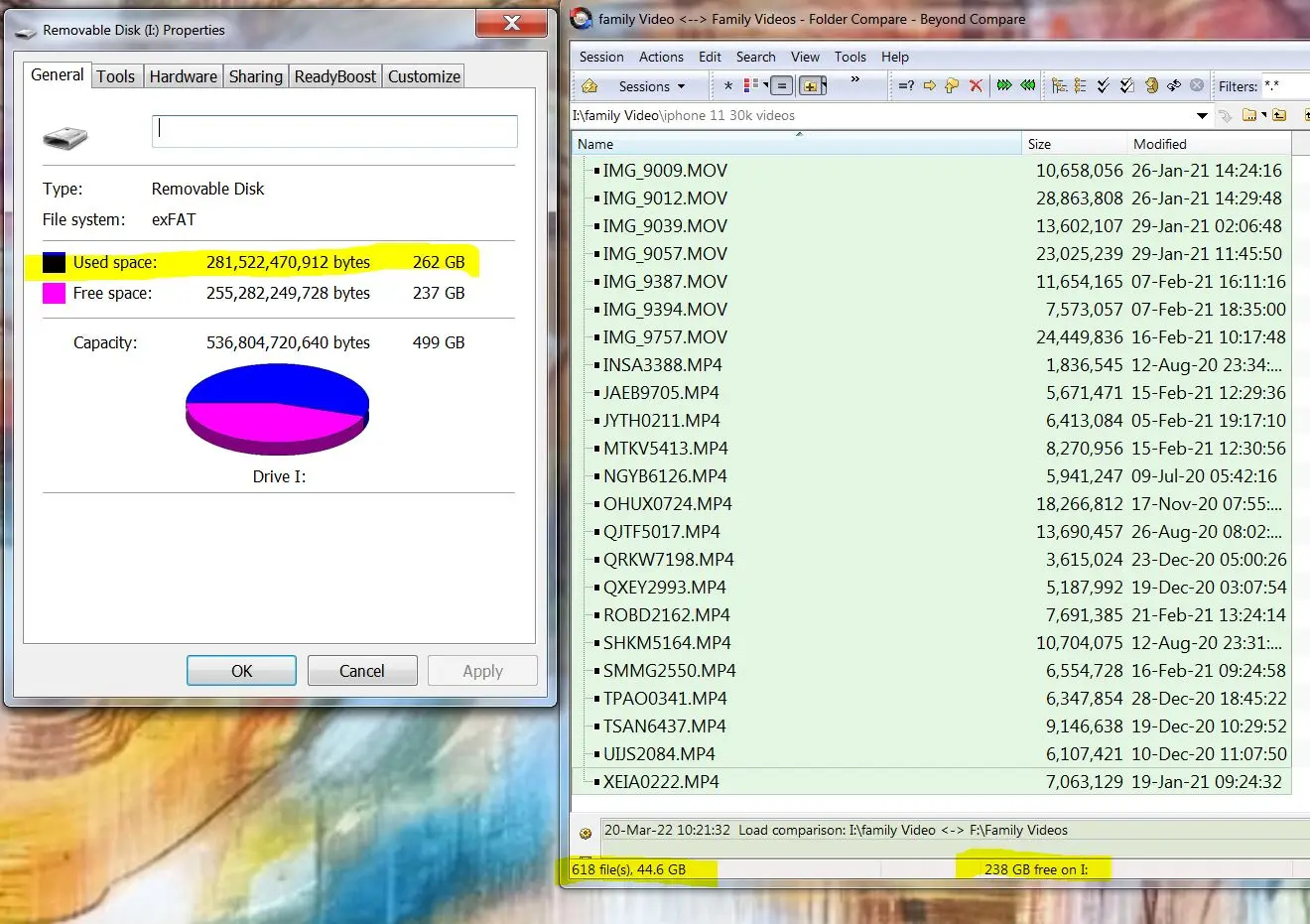Open the Edit menu in Beyond Compare

[x=710, y=57]
